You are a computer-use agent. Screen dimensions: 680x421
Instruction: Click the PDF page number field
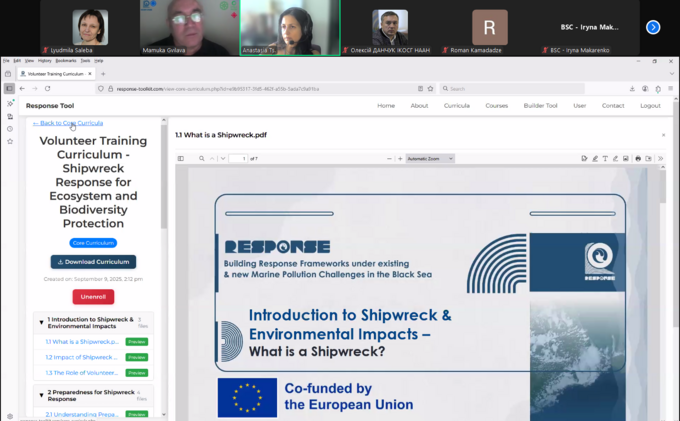pyautogui.click(x=238, y=159)
